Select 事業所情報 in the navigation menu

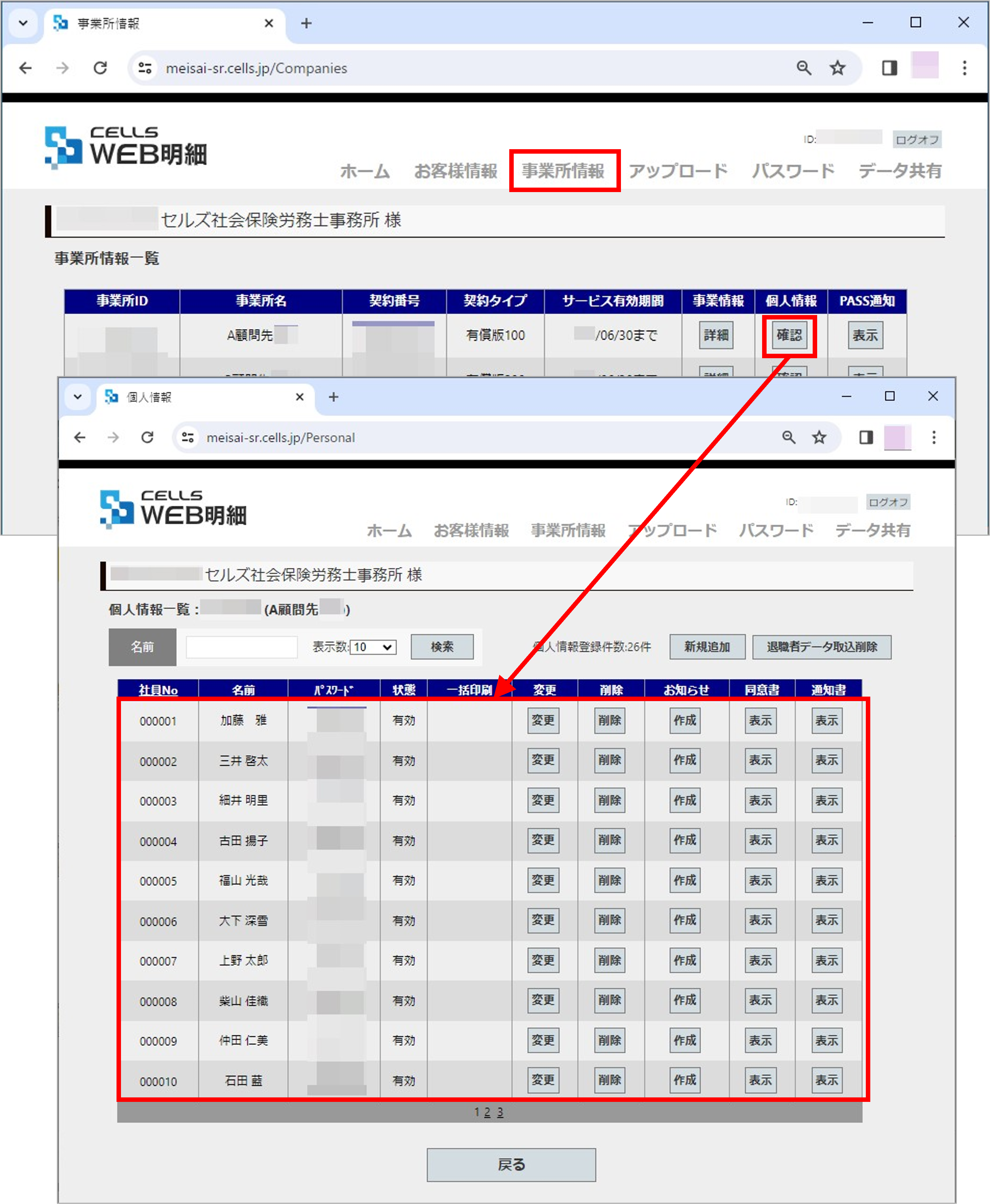pos(564,171)
